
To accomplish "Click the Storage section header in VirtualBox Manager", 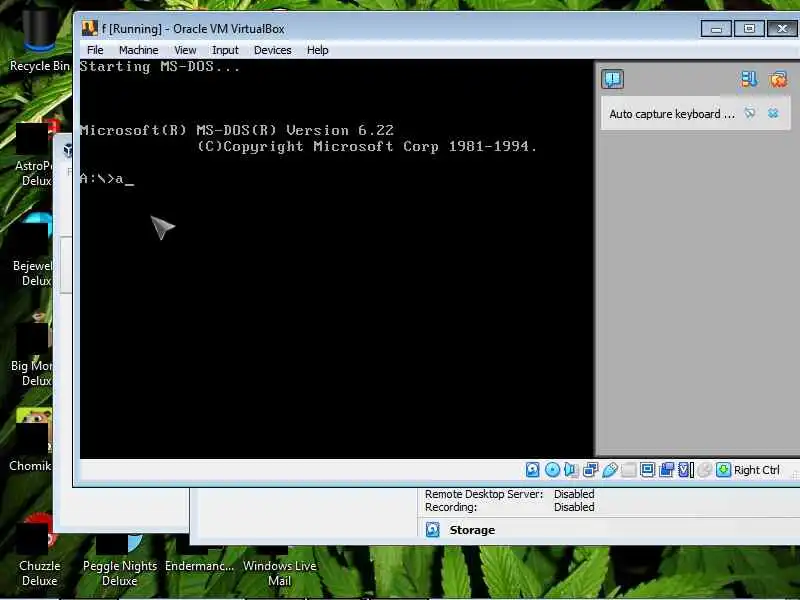I will click(472, 530).
